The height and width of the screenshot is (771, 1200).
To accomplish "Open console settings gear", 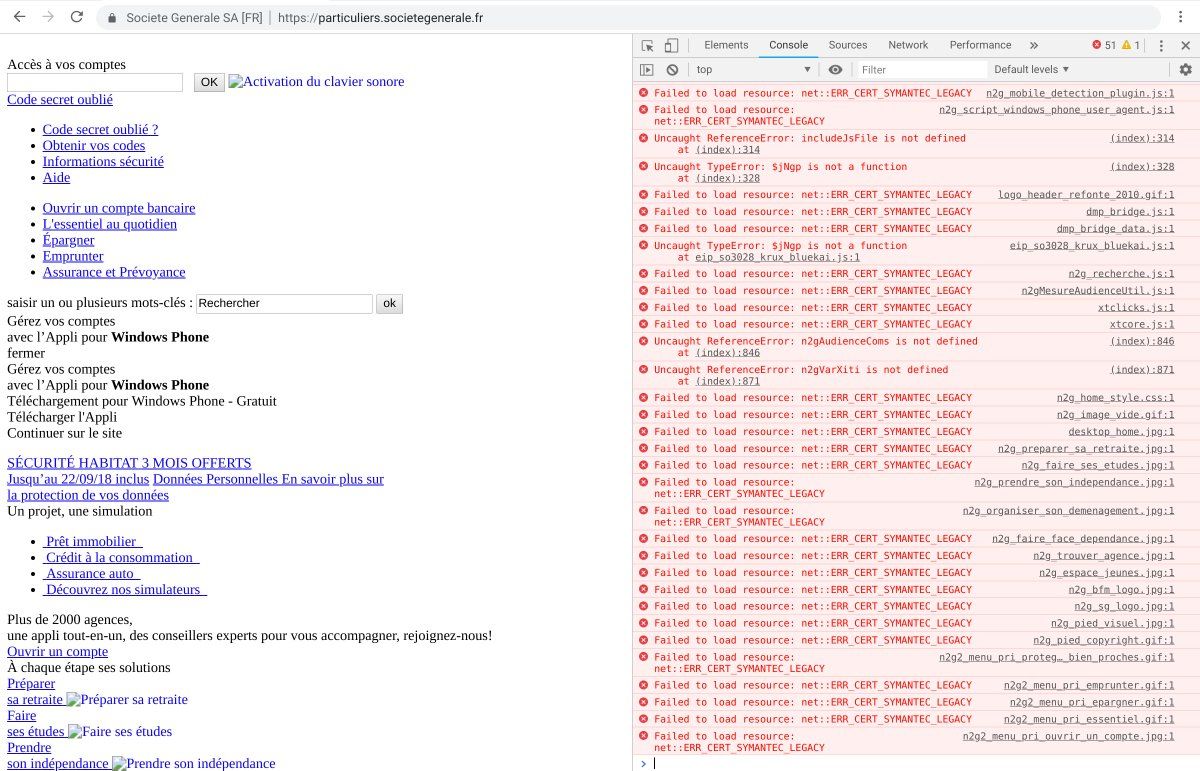I will tap(1185, 70).
